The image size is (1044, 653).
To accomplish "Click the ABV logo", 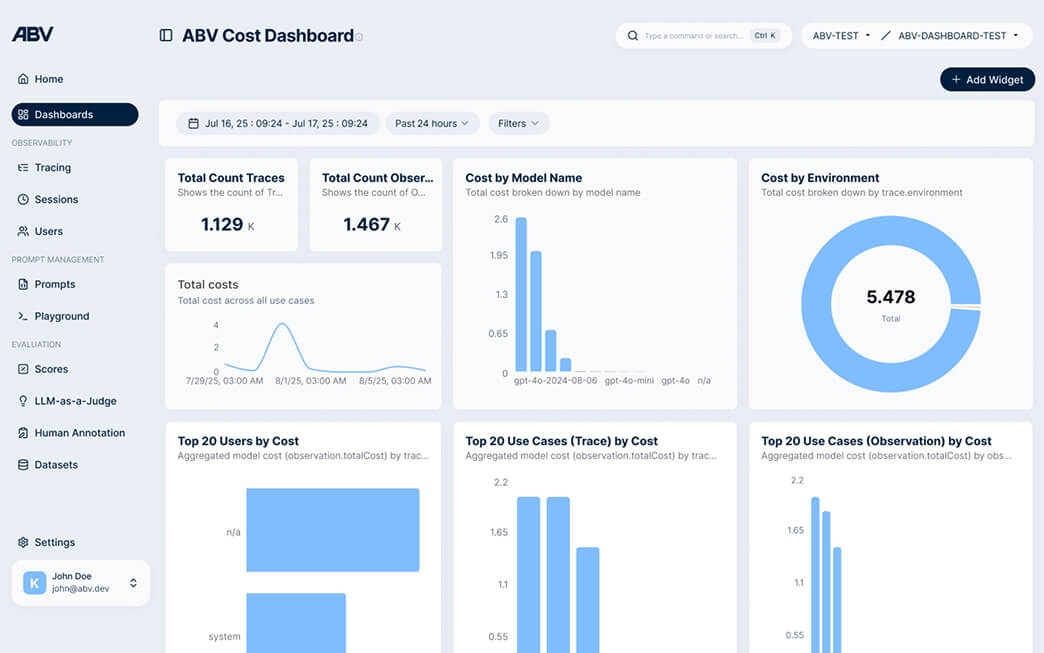I will [x=32, y=34].
